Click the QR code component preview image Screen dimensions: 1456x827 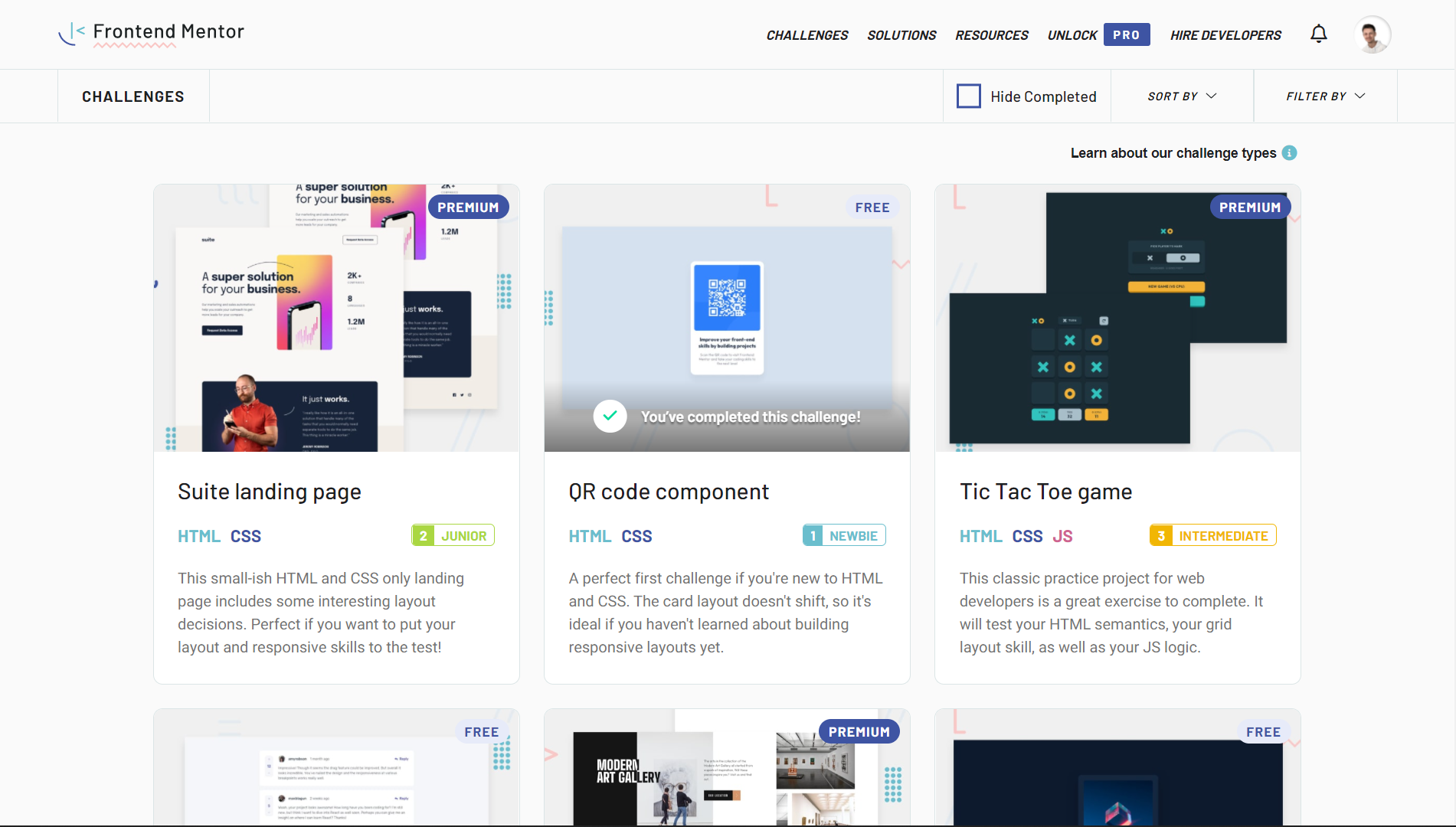(x=727, y=318)
